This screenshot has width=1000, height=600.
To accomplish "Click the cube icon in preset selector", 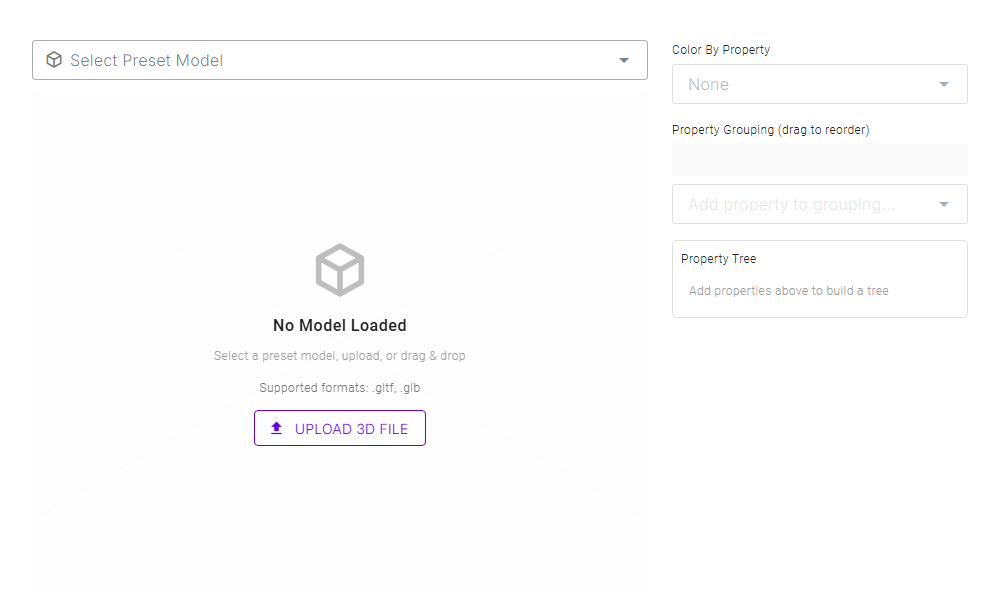I will [x=54, y=60].
